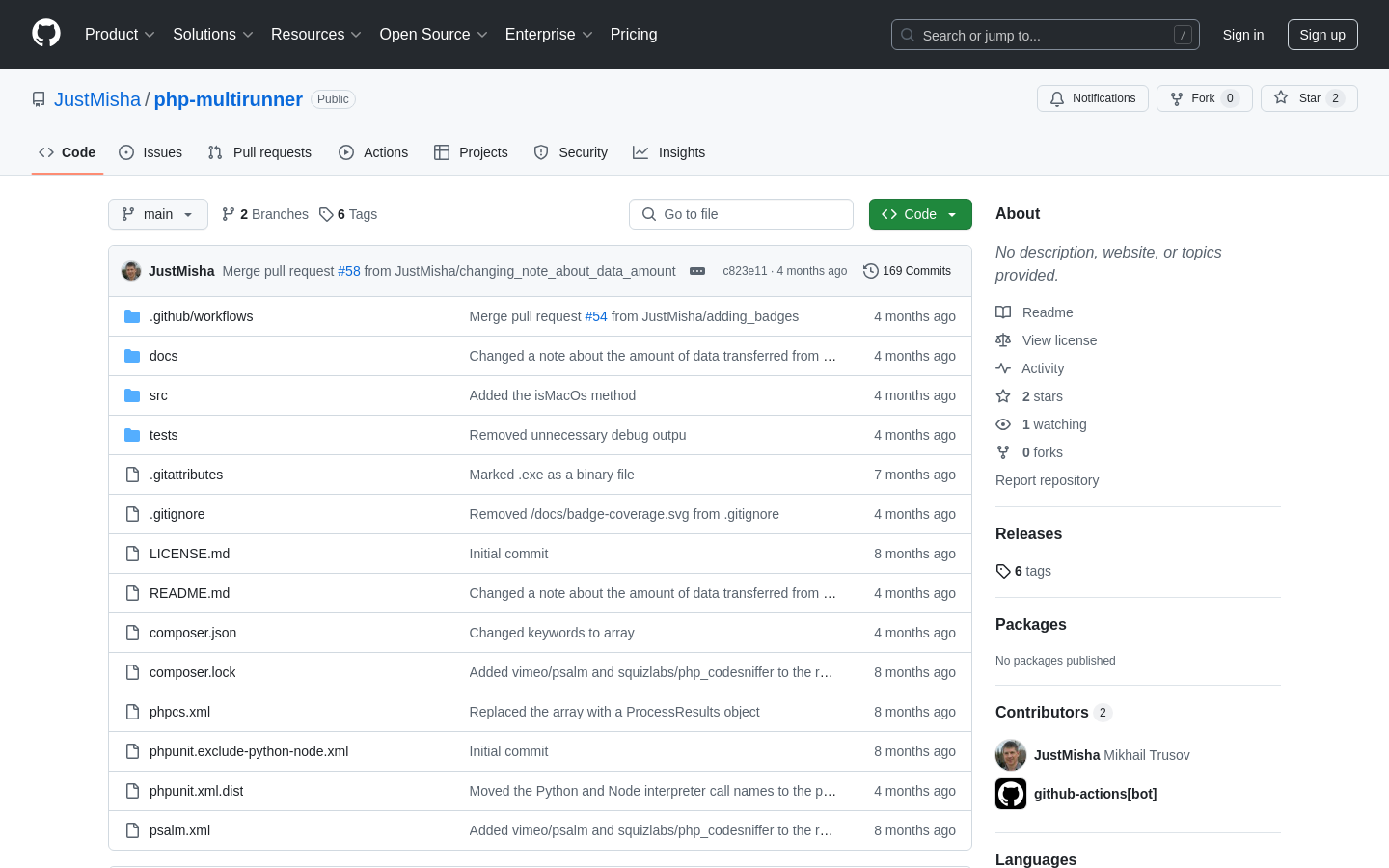Click the Readme book icon

pyautogui.click(x=1003, y=312)
